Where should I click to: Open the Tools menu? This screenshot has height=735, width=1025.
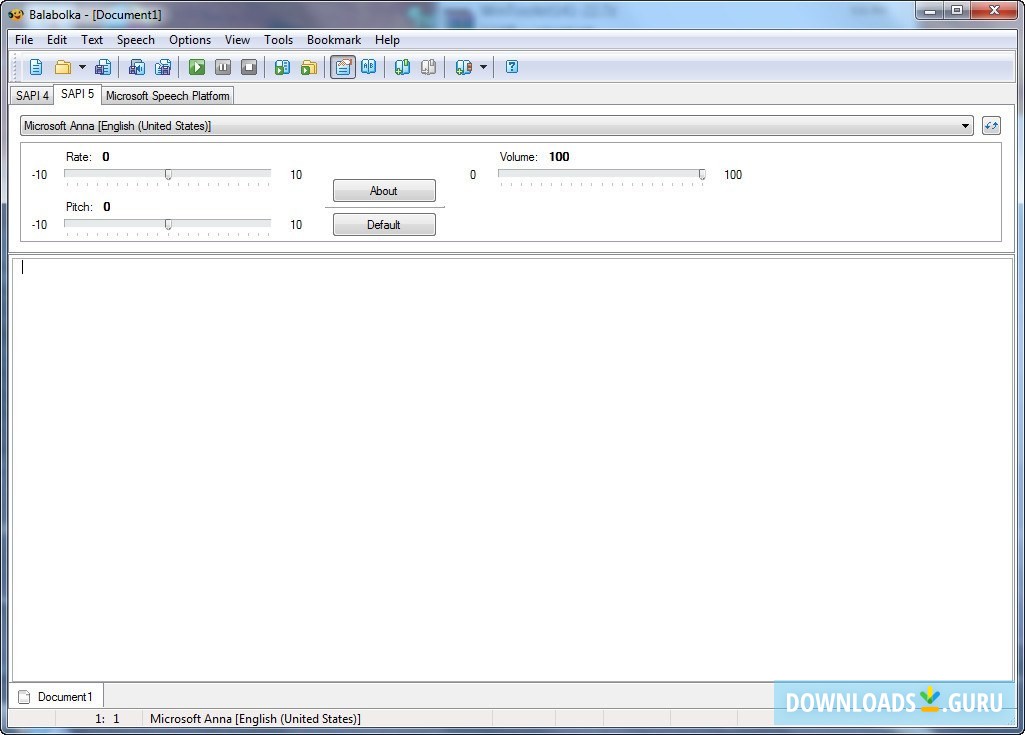point(278,40)
